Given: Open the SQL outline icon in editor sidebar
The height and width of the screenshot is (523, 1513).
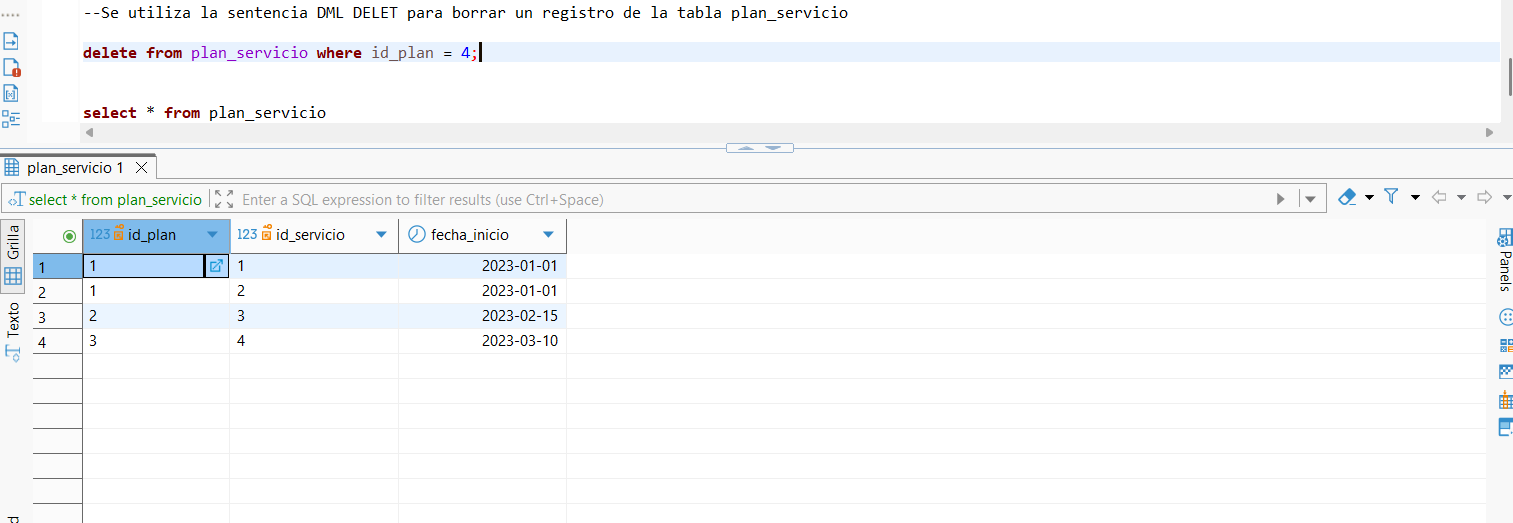Looking at the screenshot, I should pos(11,119).
